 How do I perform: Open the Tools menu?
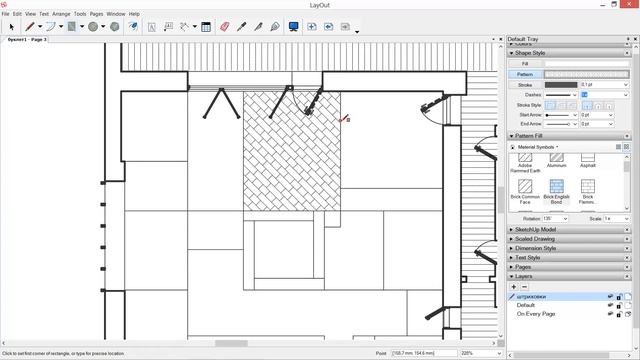click(80, 14)
